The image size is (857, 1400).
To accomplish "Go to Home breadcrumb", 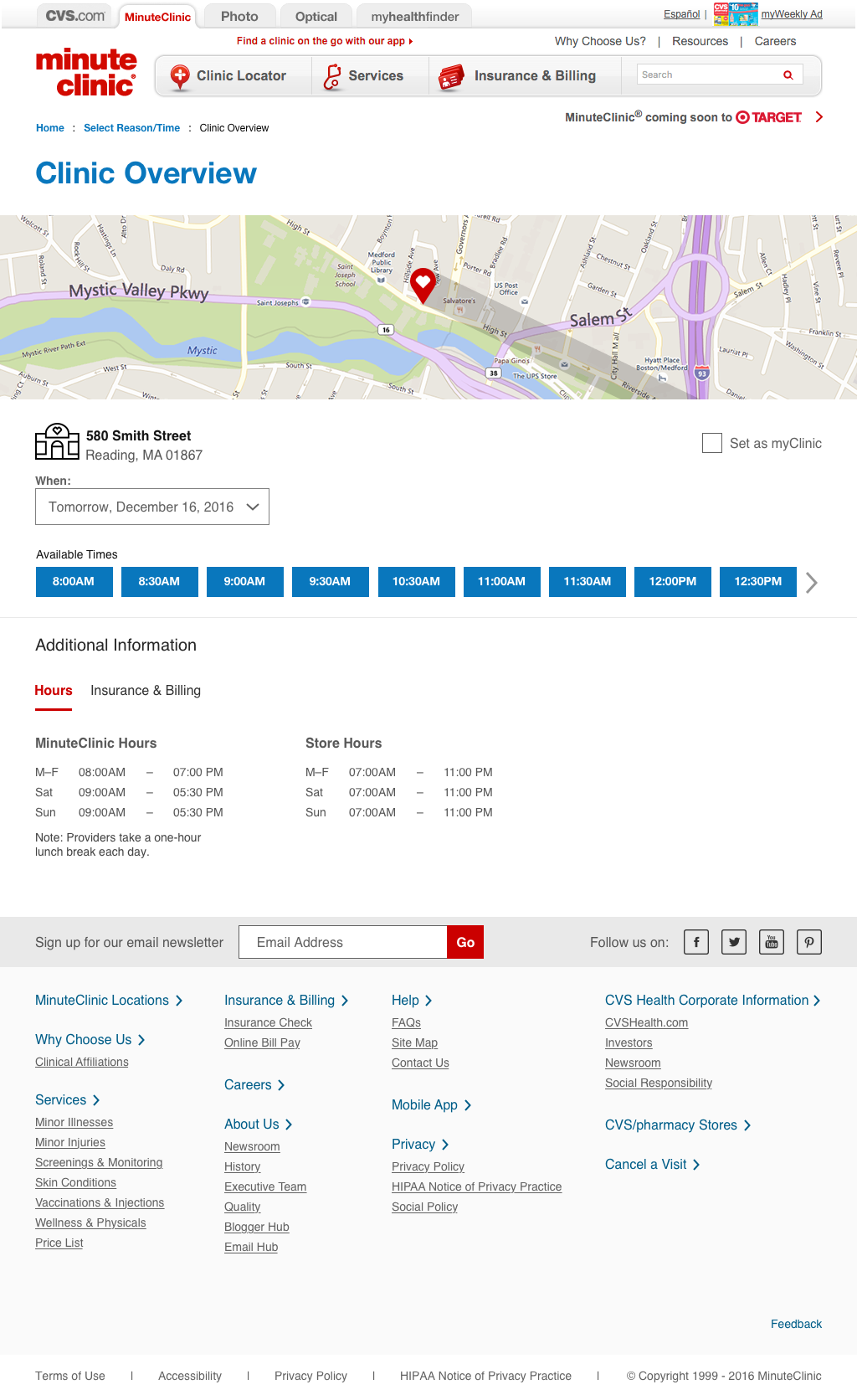I will click(50, 128).
